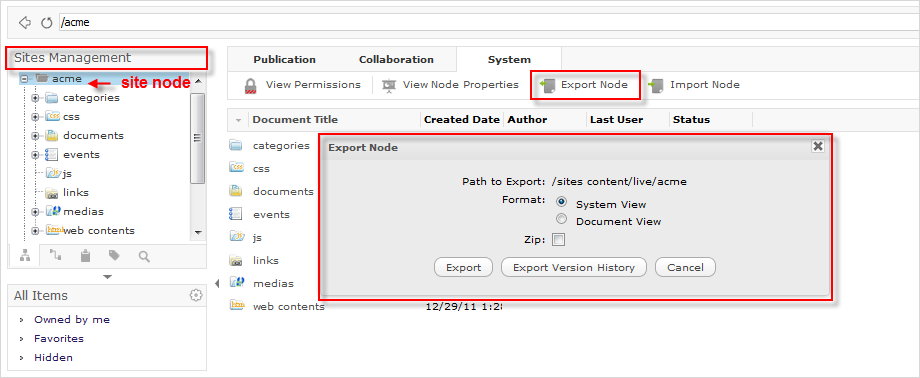This screenshot has height=378, width=920.
Task: Click the Export button in the dialog
Action: point(464,267)
